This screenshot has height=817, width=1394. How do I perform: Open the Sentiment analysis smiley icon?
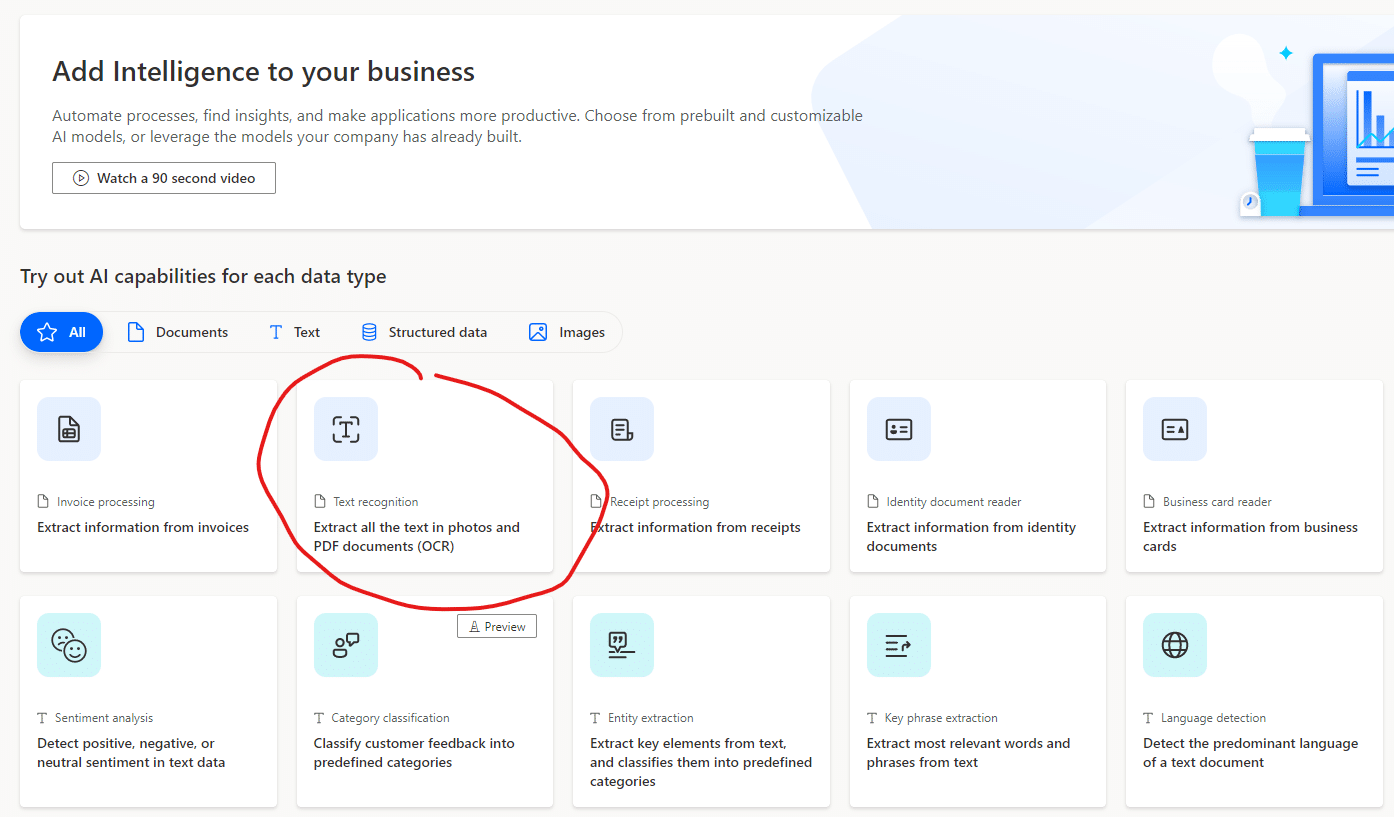(69, 645)
